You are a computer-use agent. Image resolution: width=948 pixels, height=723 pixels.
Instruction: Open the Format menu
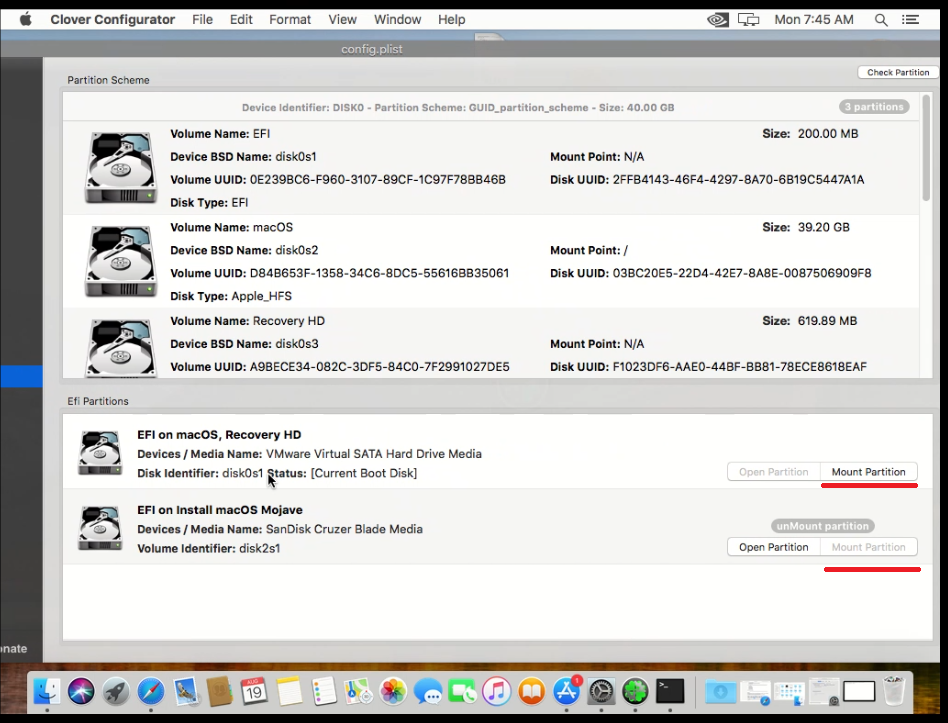point(290,19)
